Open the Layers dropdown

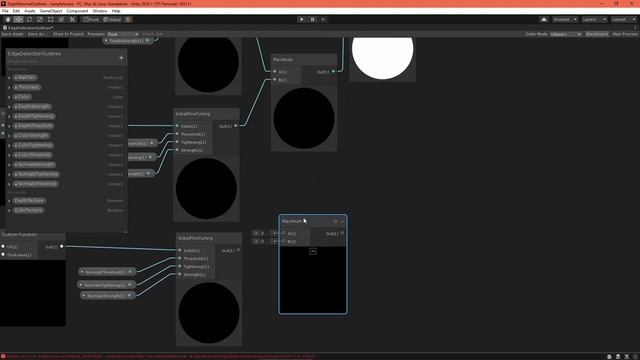(x=594, y=20)
